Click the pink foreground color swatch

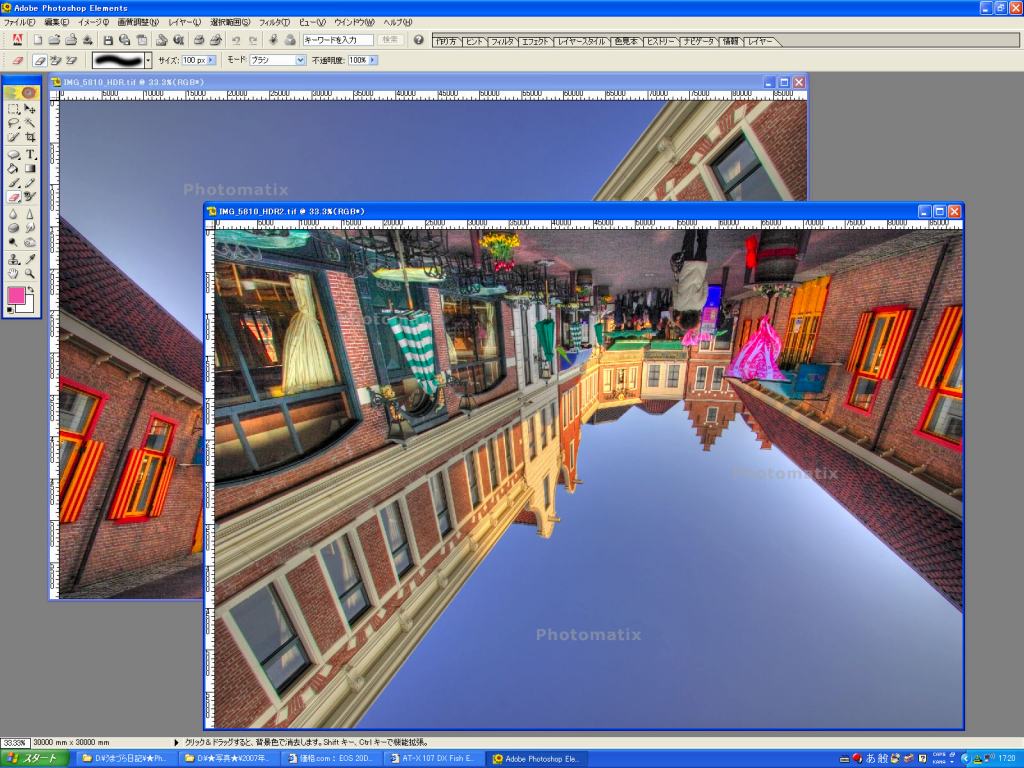[x=16, y=296]
